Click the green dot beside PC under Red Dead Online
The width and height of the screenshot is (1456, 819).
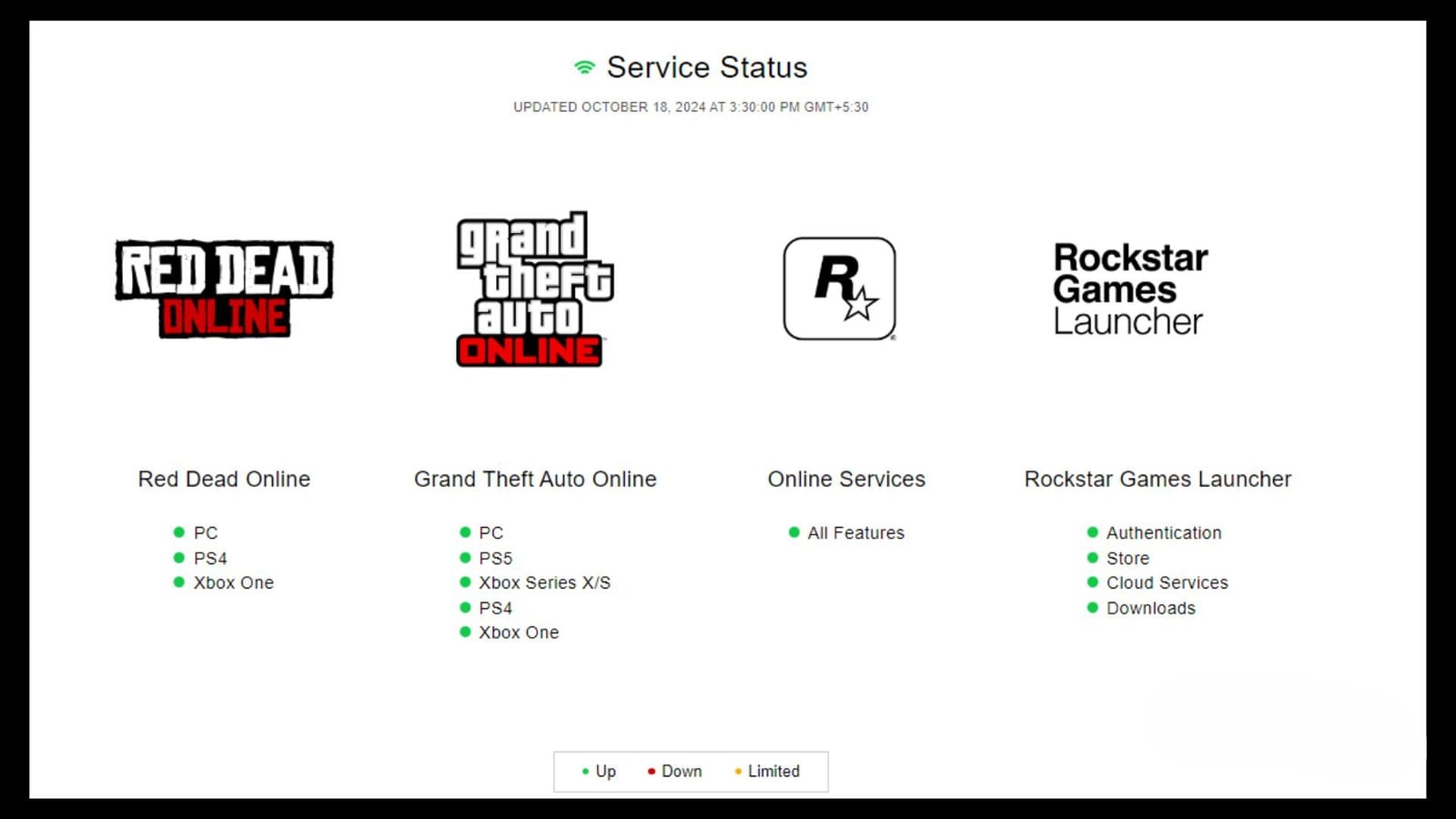(x=180, y=532)
